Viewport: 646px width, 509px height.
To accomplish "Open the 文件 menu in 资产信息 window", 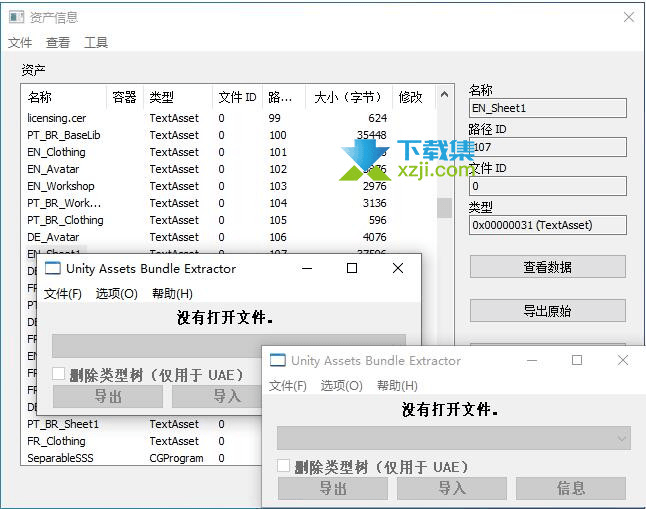I will pos(20,43).
